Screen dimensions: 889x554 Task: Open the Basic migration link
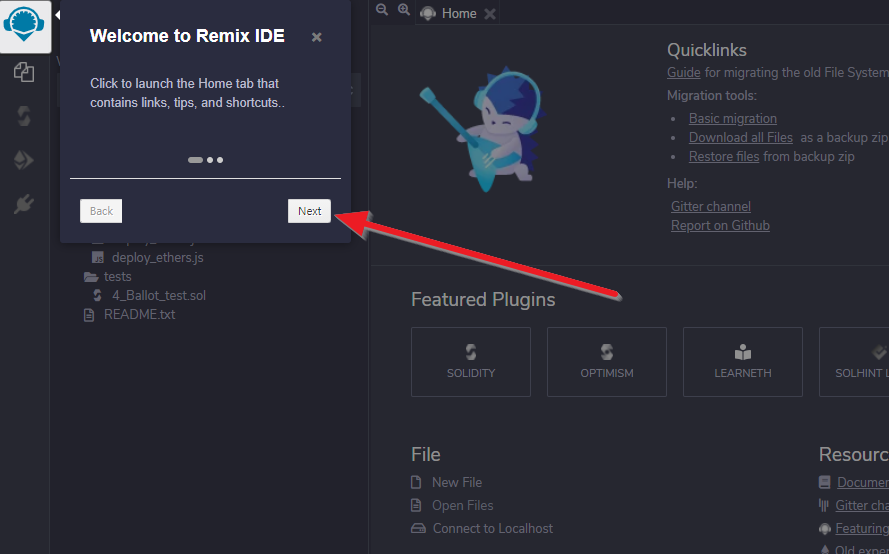733,119
